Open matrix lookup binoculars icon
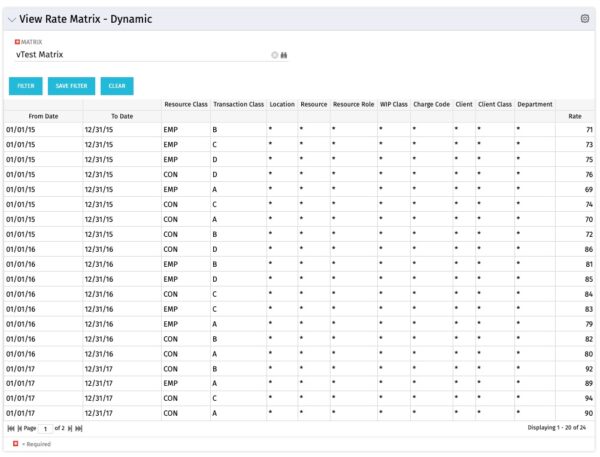Image resolution: width=600 pixels, height=457 pixels. coord(284,55)
